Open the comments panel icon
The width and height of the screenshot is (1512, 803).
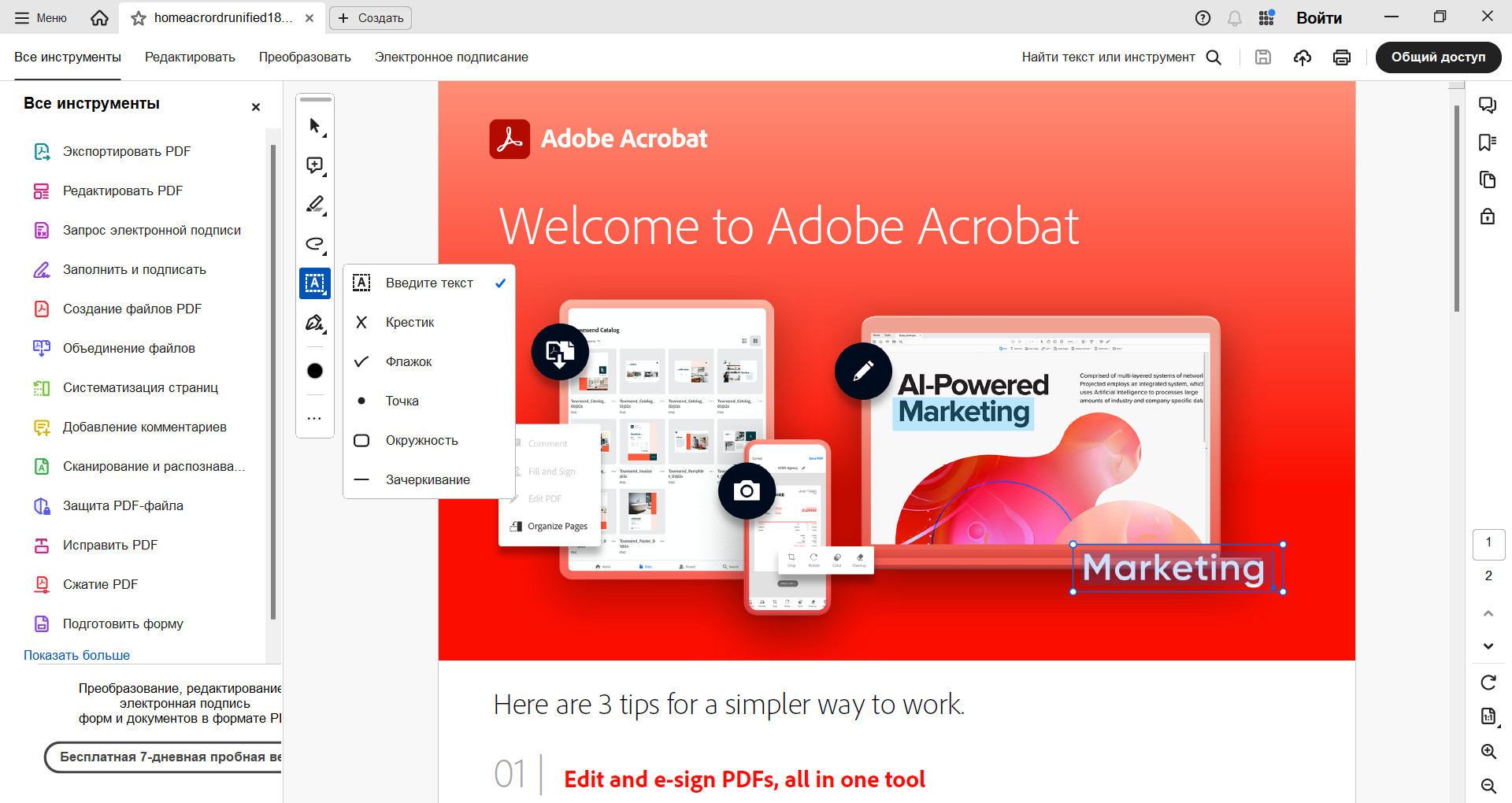[1488, 105]
